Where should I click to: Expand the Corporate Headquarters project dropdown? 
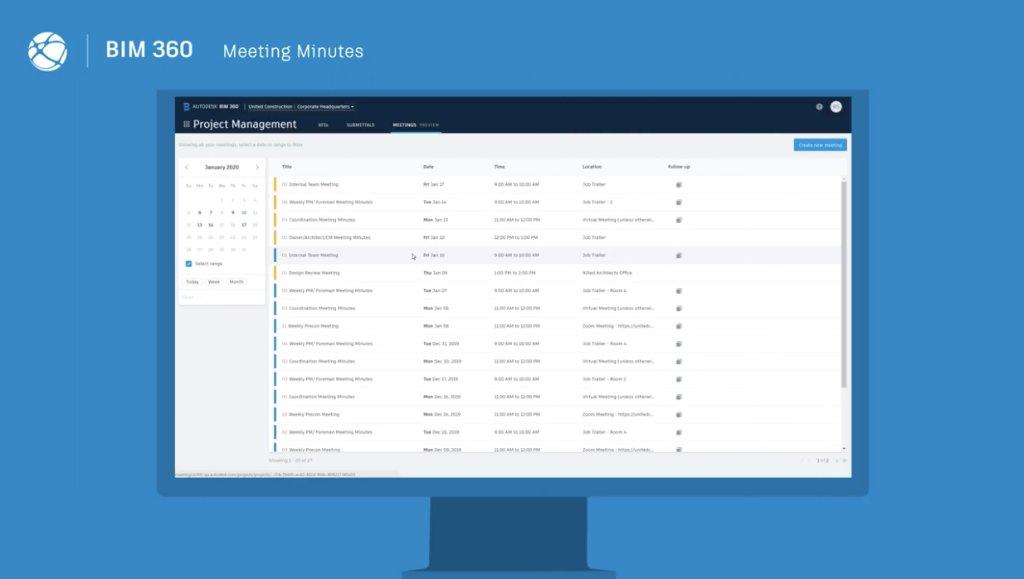[x=325, y=106]
